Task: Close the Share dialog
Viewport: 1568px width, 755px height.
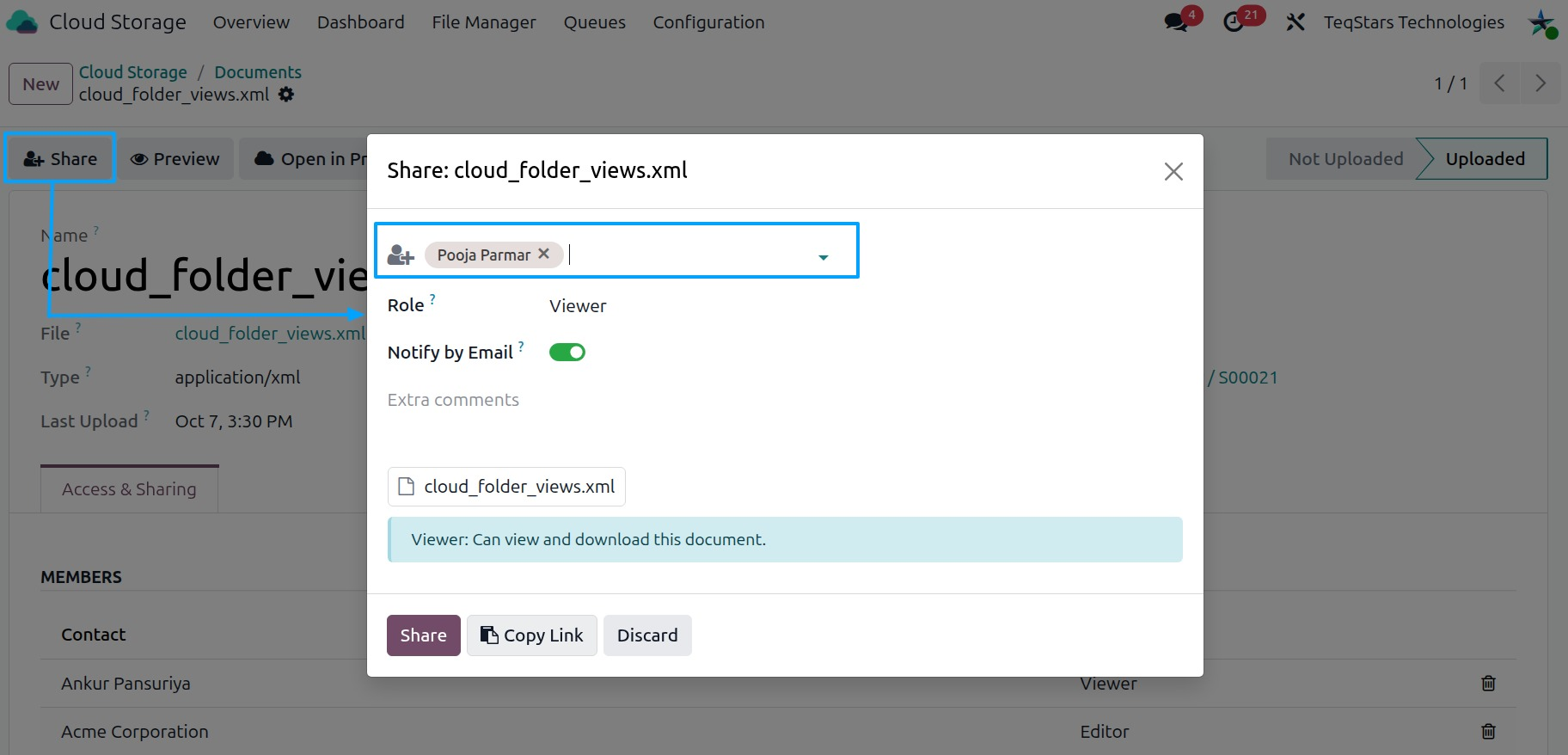Action: click(1173, 171)
